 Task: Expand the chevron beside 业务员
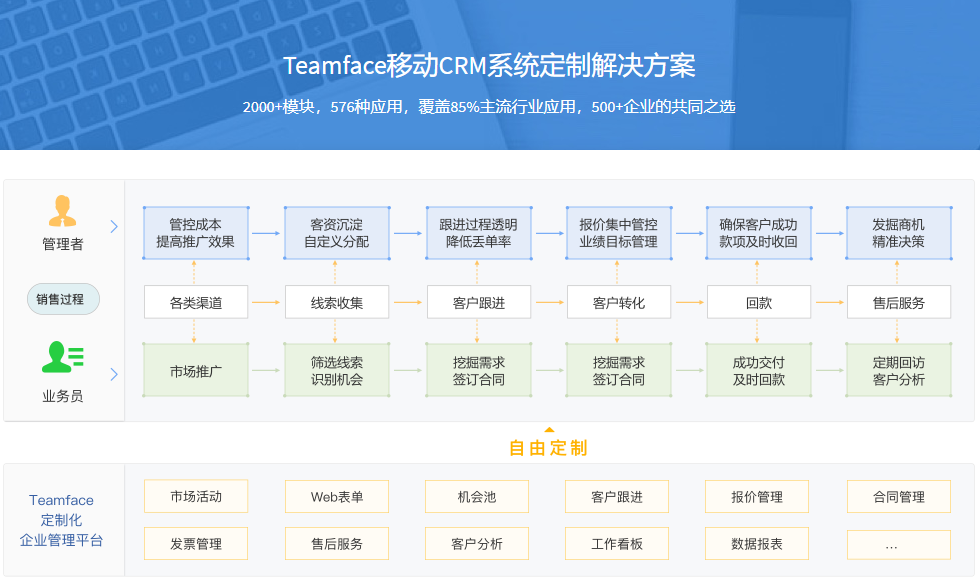[114, 374]
